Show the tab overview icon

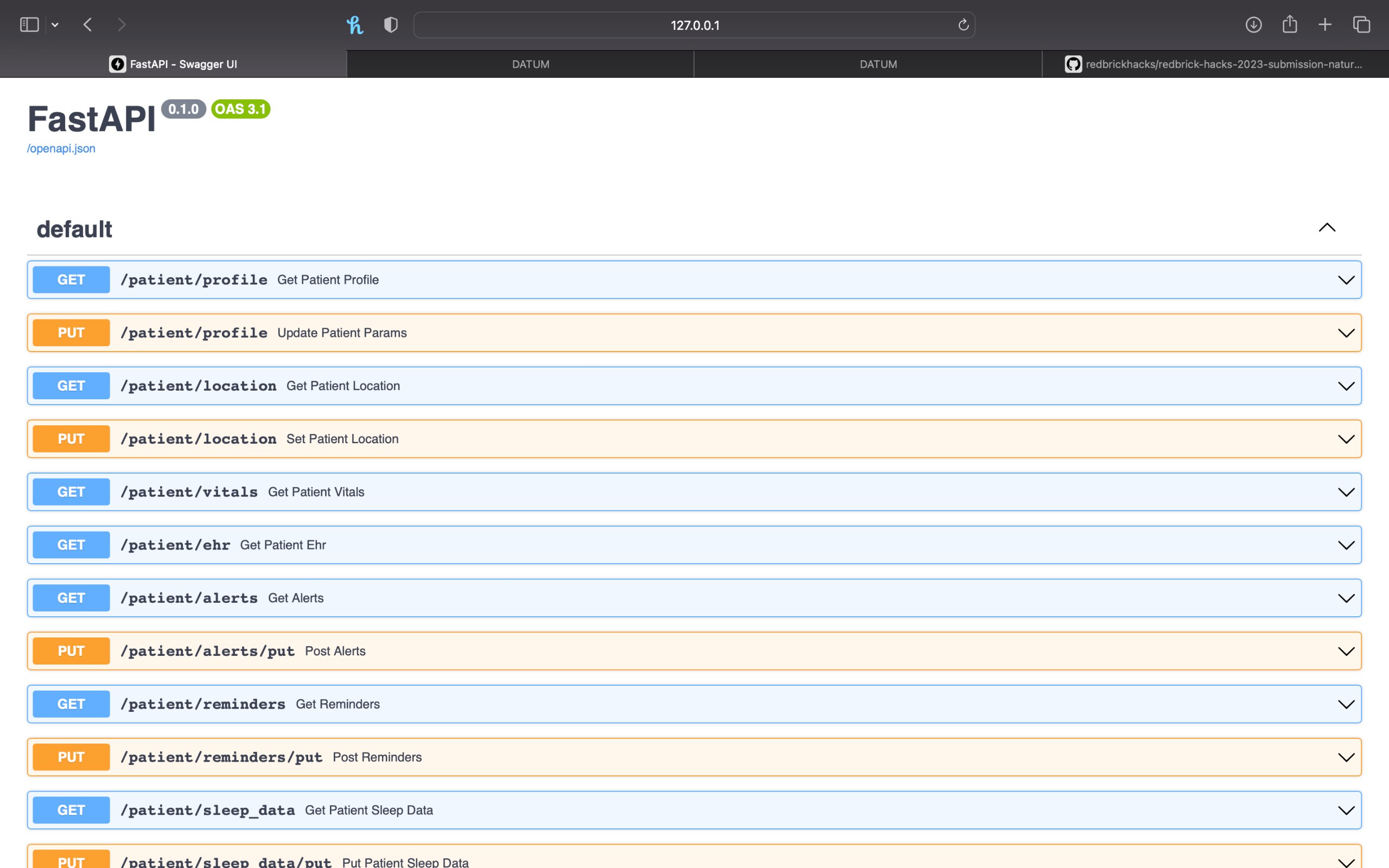tap(1361, 25)
